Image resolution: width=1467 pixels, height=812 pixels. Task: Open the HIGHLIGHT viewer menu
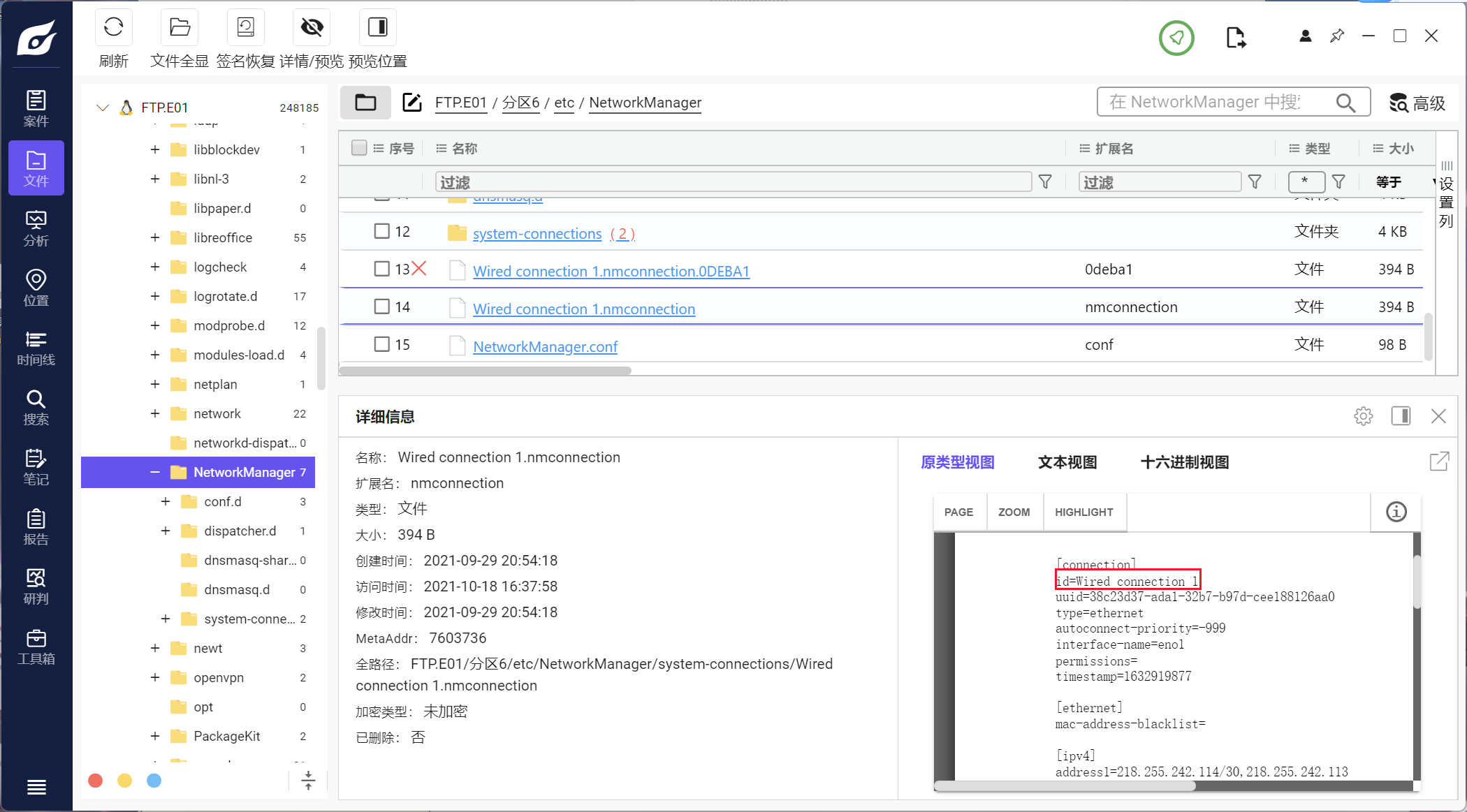point(1083,512)
